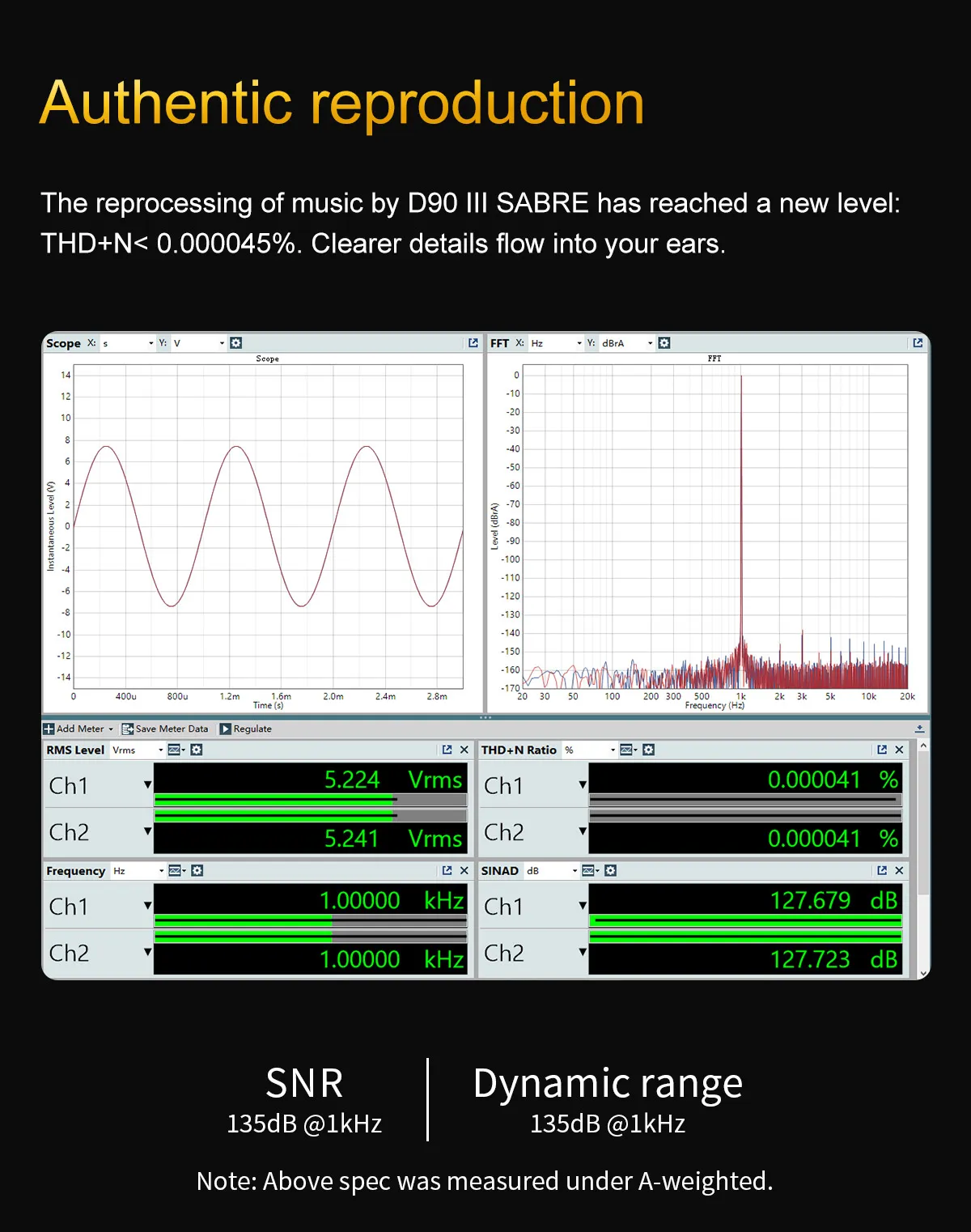Screen dimensions: 971x1232
Task: Click the Add Meter plus icon
Action: coord(49,729)
